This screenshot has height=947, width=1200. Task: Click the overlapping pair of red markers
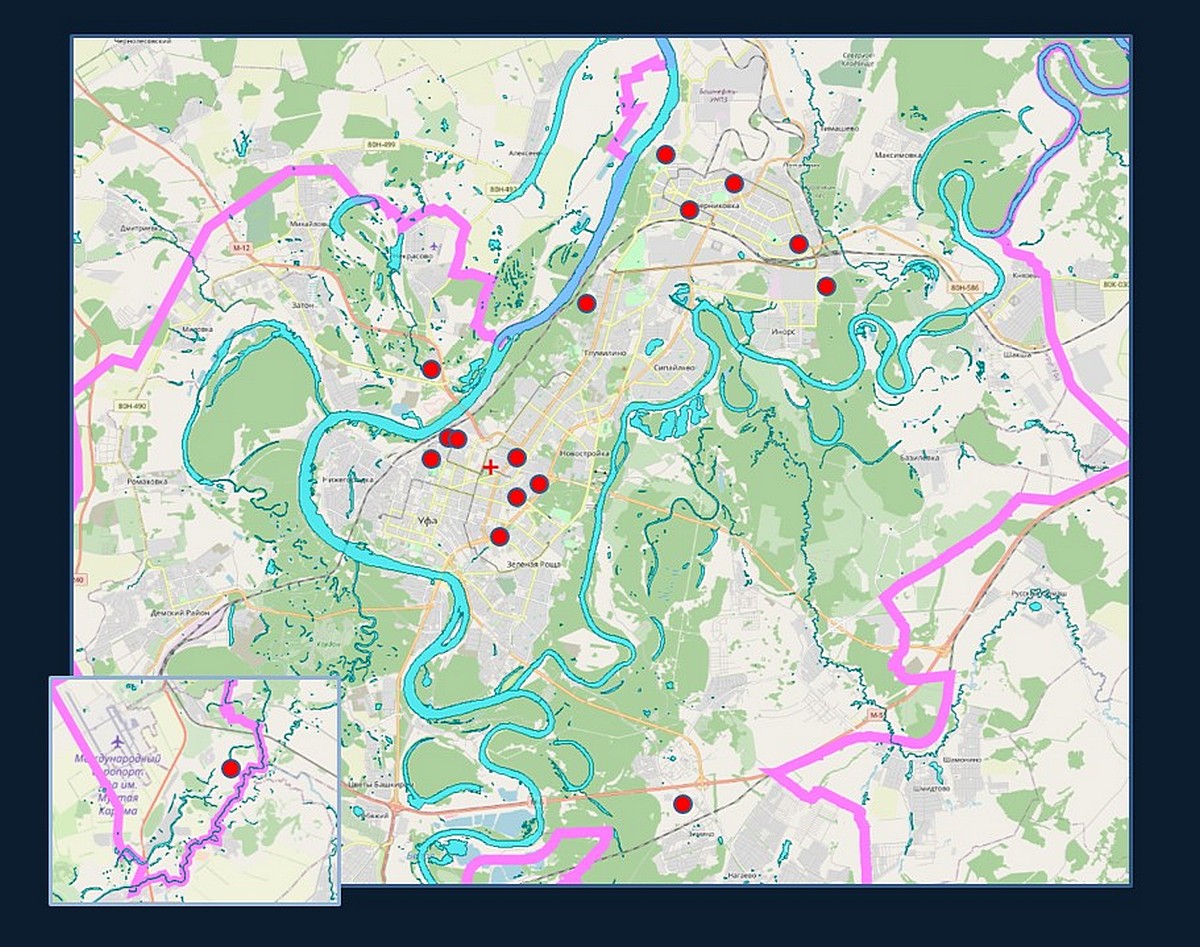pyautogui.click(x=453, y=438)
